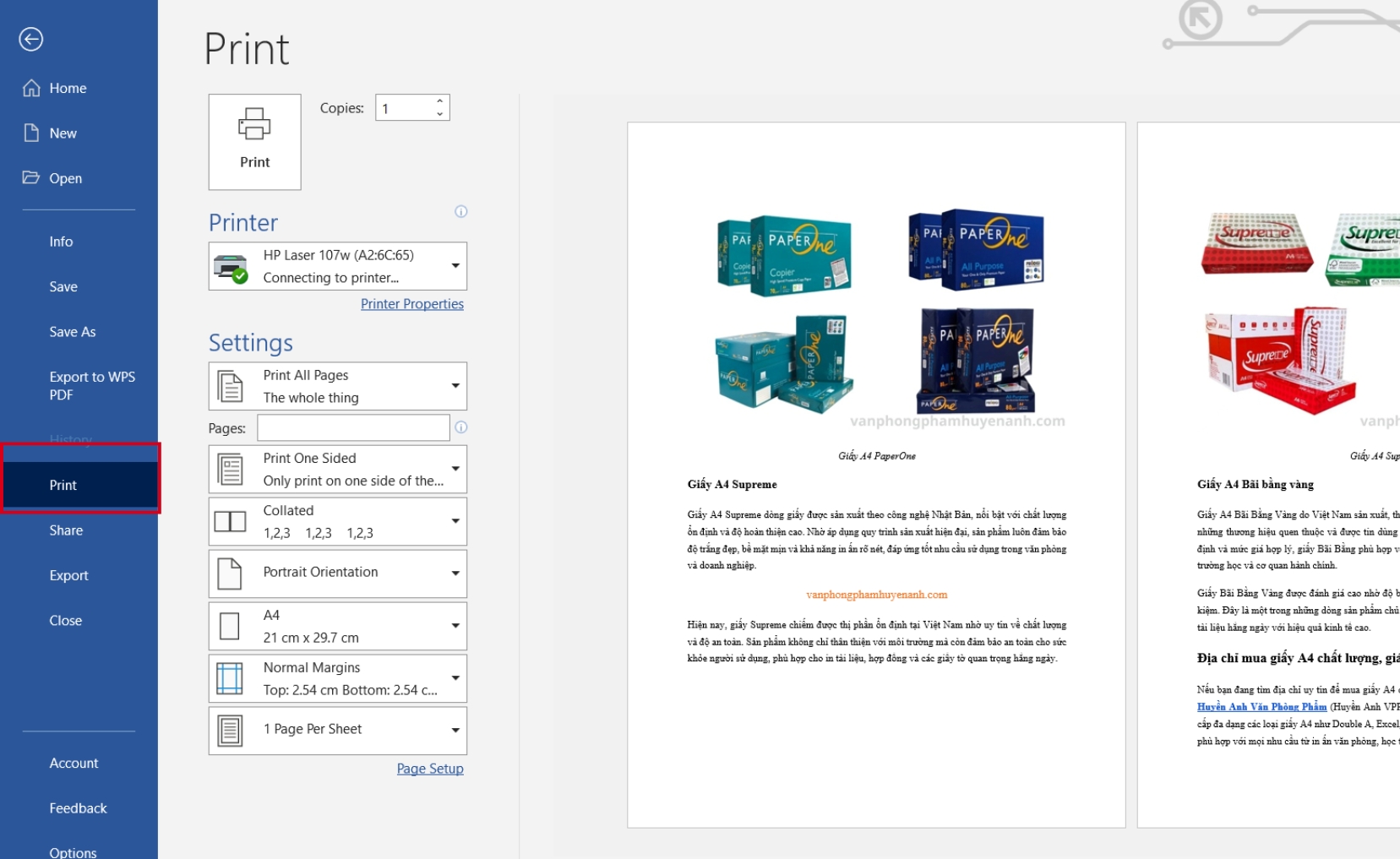Increase copies with the up arrow
This screenshot has width=1400, height=859.
coord(439,101)
